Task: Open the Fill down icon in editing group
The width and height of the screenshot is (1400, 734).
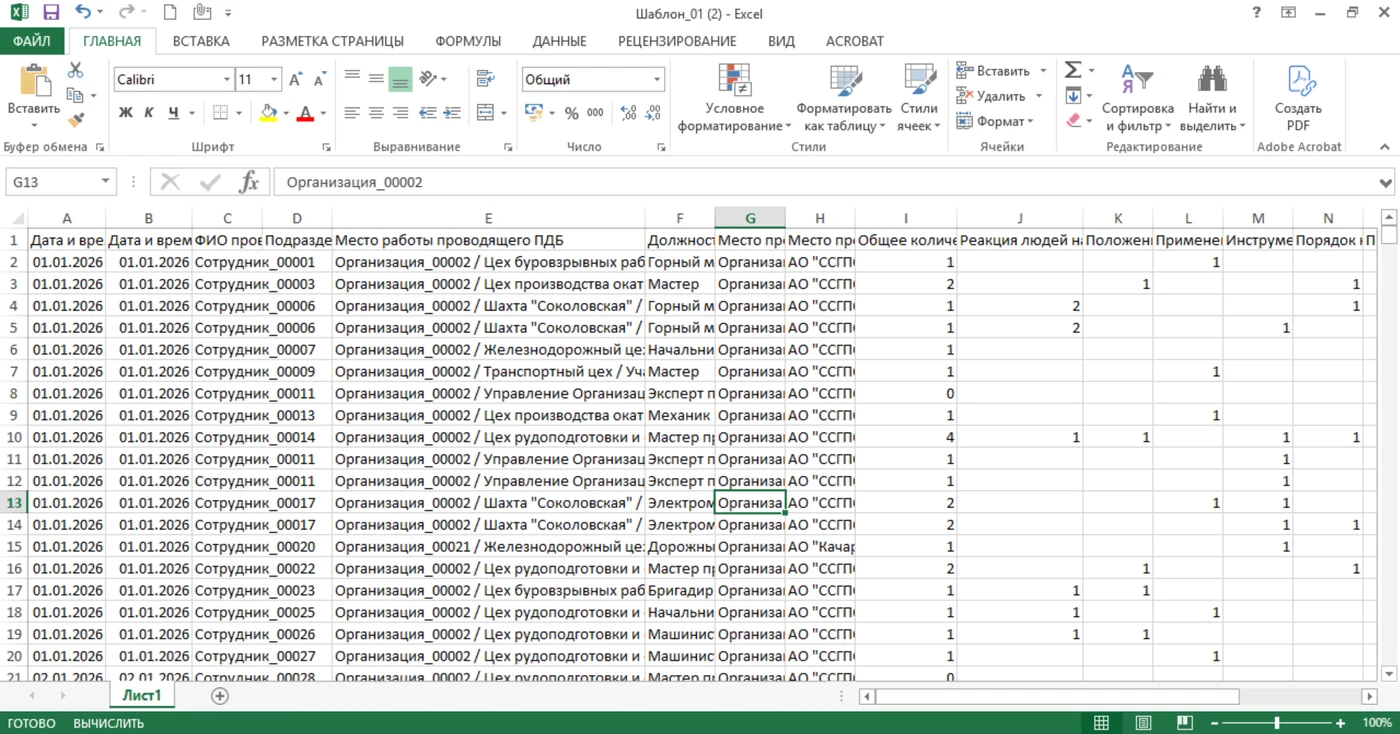Action: 1073,95
